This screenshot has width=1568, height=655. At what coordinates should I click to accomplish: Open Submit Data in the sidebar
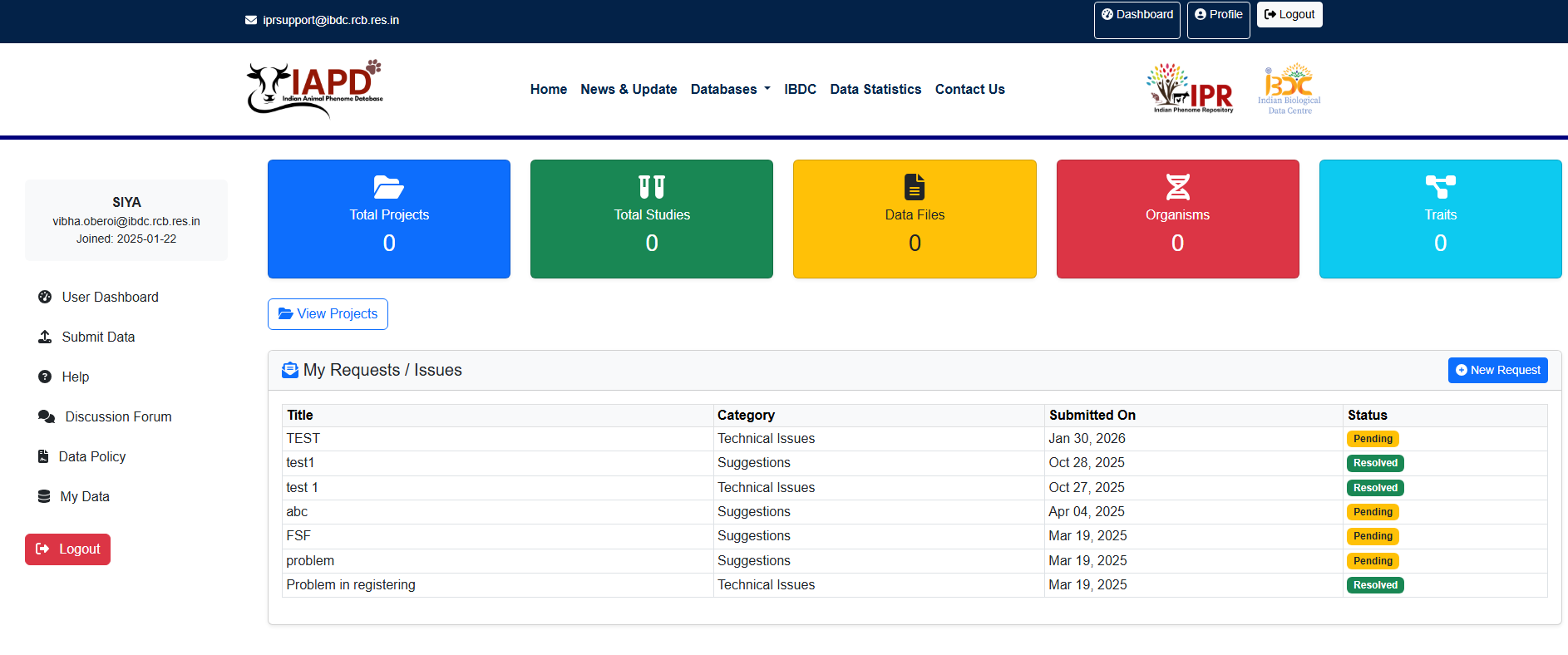coord(98,337)
